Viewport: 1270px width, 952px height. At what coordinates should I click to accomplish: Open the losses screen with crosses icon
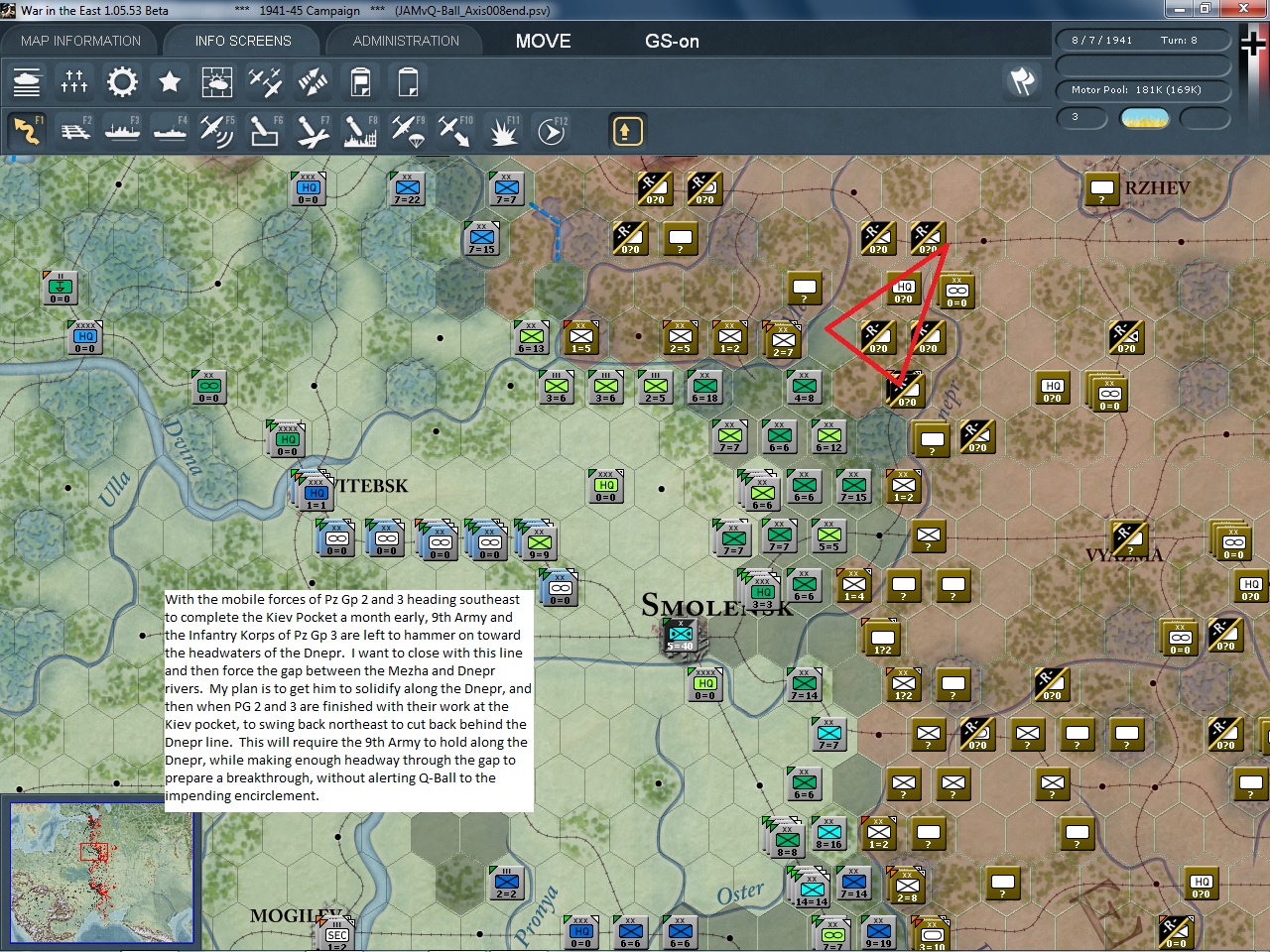(74, 81)
